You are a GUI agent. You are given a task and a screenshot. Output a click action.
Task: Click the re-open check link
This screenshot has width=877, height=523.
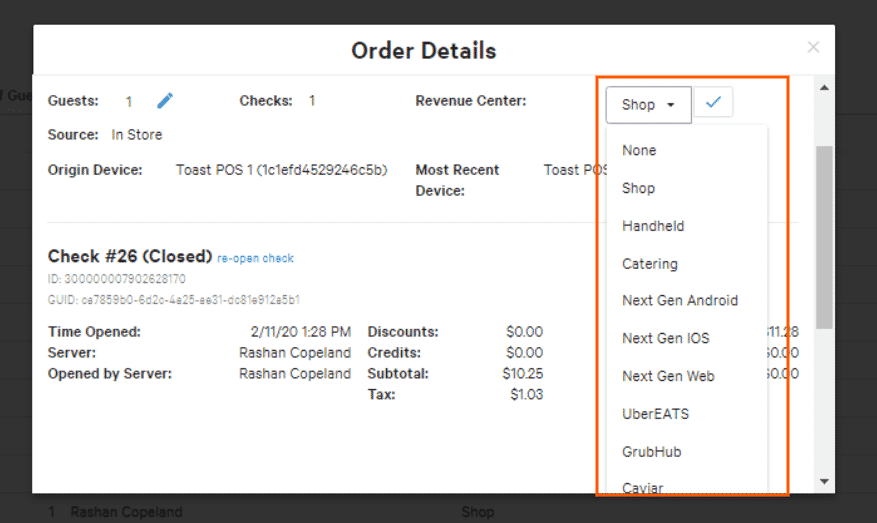[255, 258]
